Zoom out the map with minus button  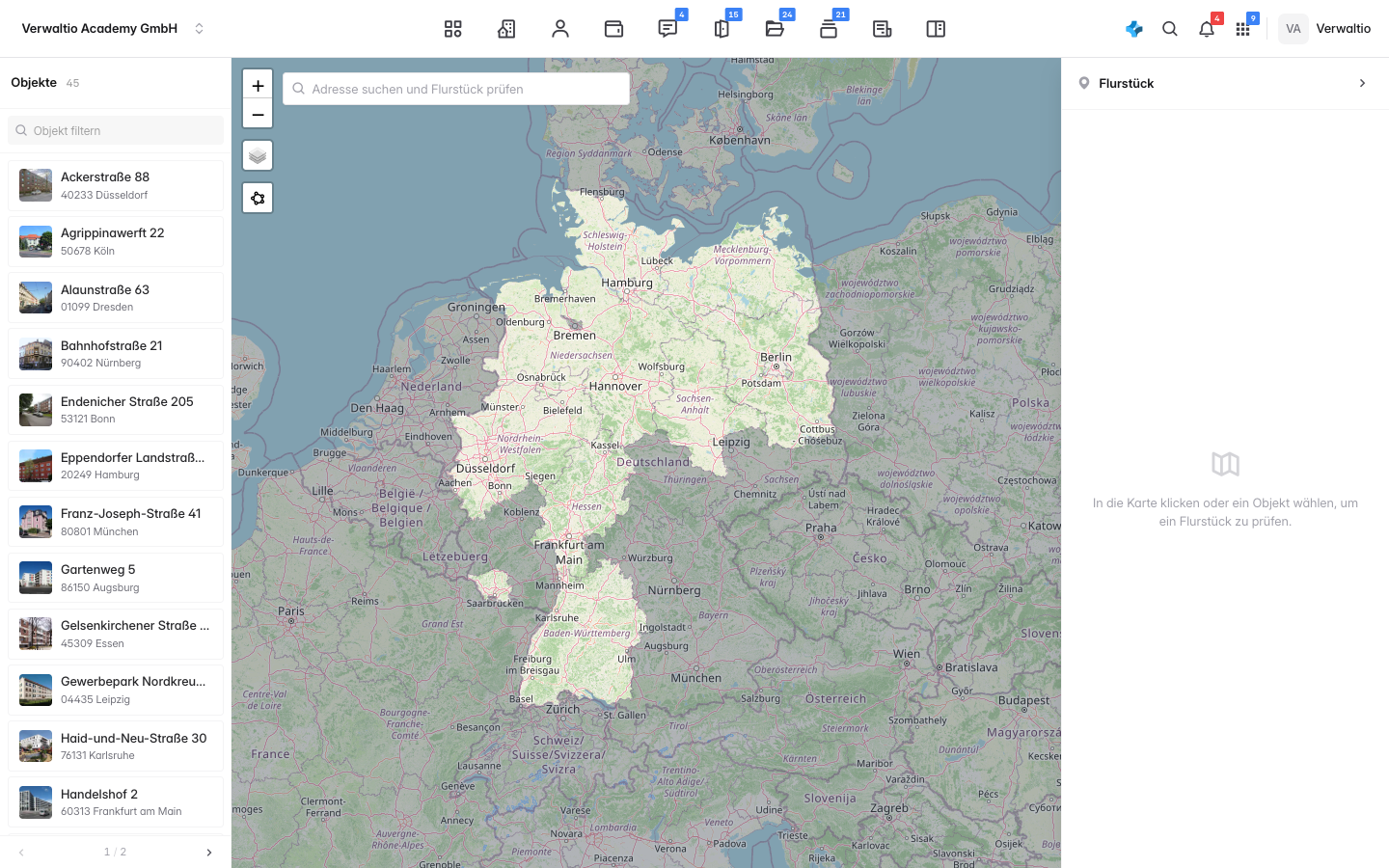[258, 114]
